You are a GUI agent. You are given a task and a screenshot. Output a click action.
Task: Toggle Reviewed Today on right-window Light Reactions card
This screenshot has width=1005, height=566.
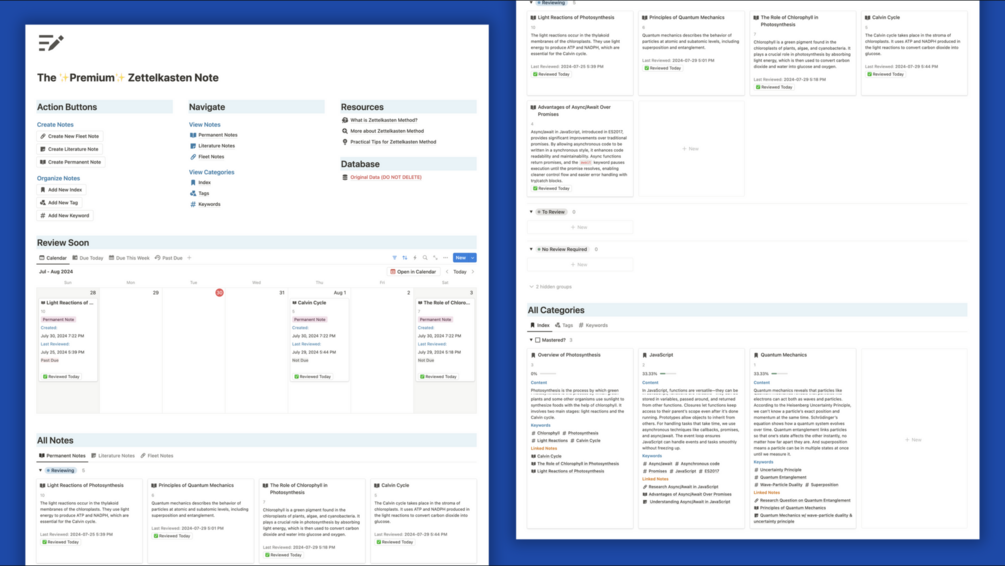pyautogui.click(x=551, y=74)
